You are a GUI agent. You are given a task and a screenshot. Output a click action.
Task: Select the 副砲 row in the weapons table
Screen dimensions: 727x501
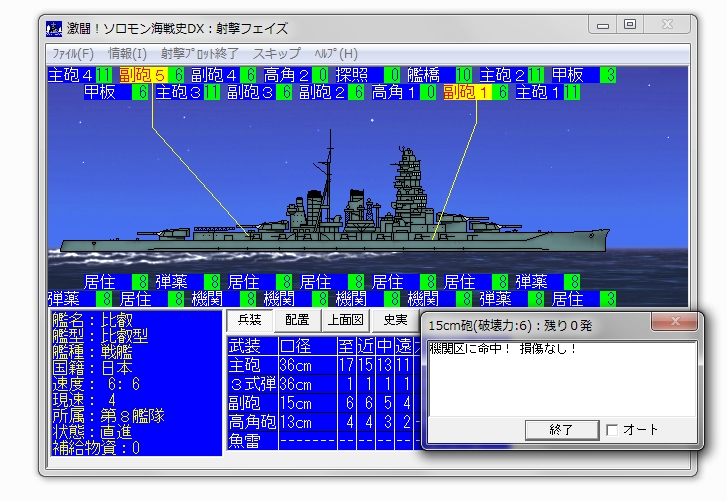324,403
